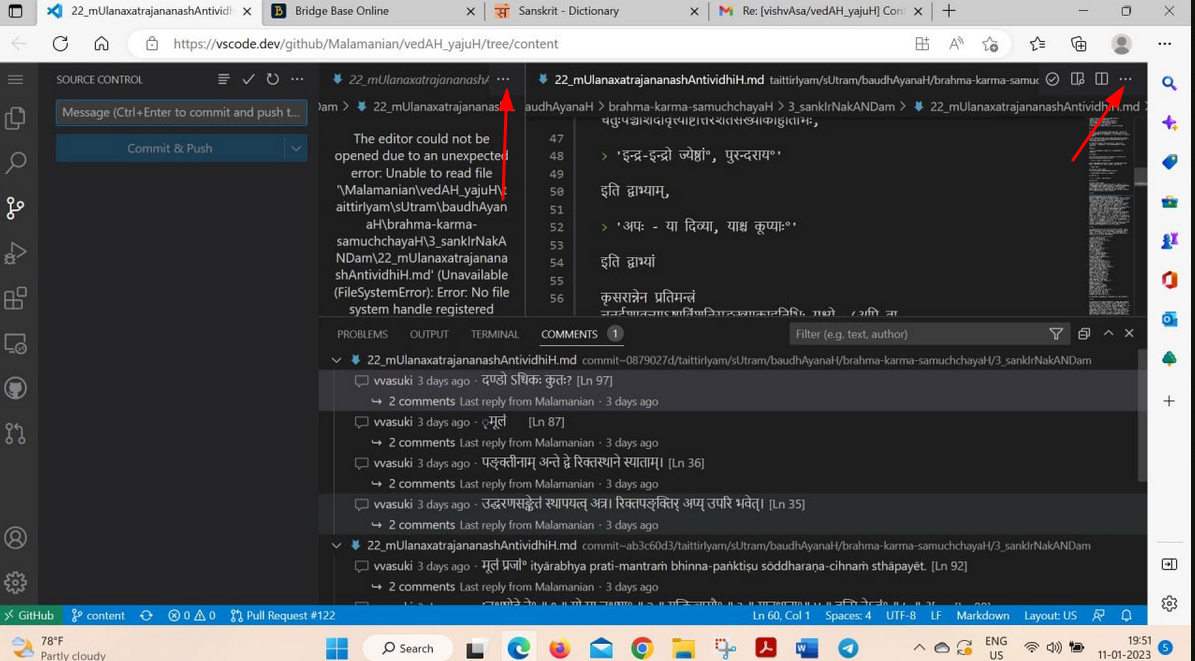Select the COMMENTS panel tab
1195x661 pixels.
569,334
